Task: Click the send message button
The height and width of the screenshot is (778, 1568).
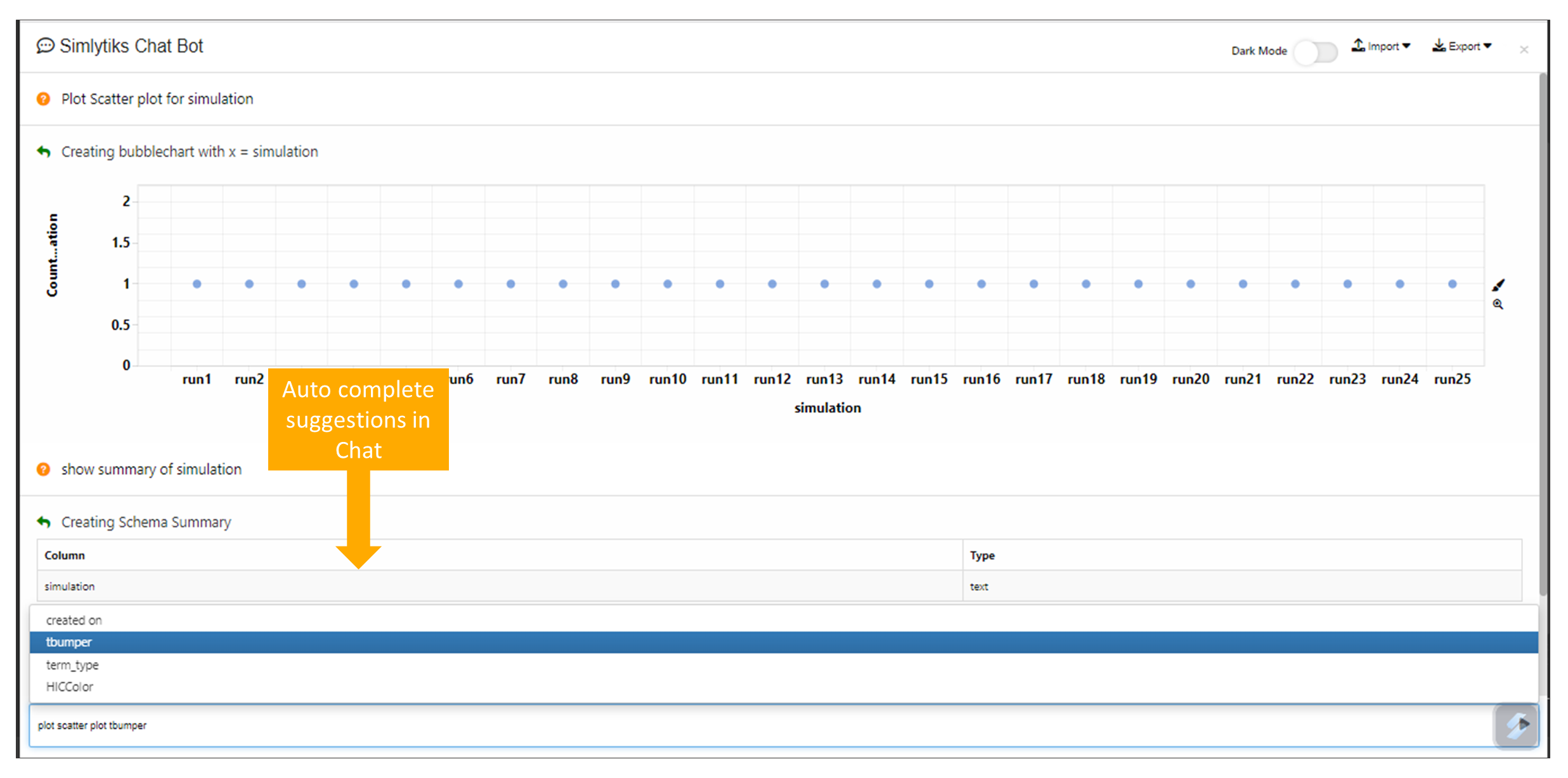Action: 1516,725
